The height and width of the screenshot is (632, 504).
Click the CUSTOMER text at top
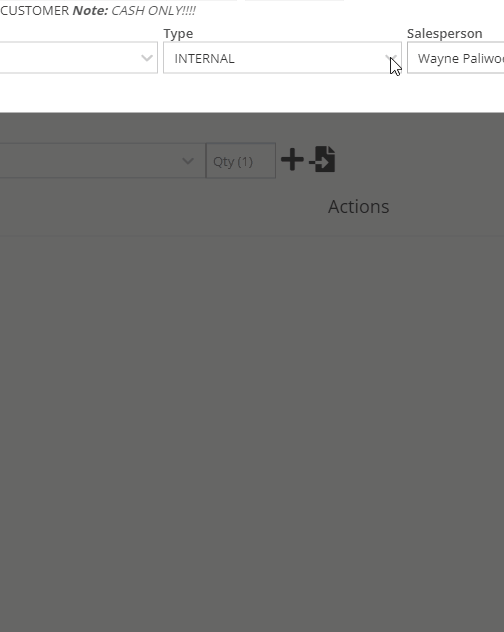click(x=35, y=10)
